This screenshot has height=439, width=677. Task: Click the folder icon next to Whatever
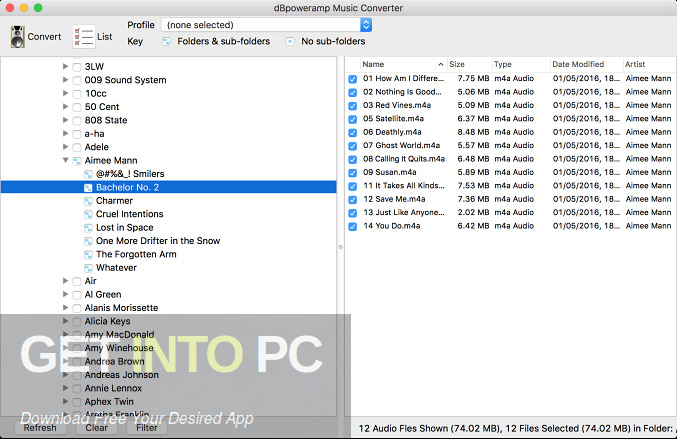point(88,268)
